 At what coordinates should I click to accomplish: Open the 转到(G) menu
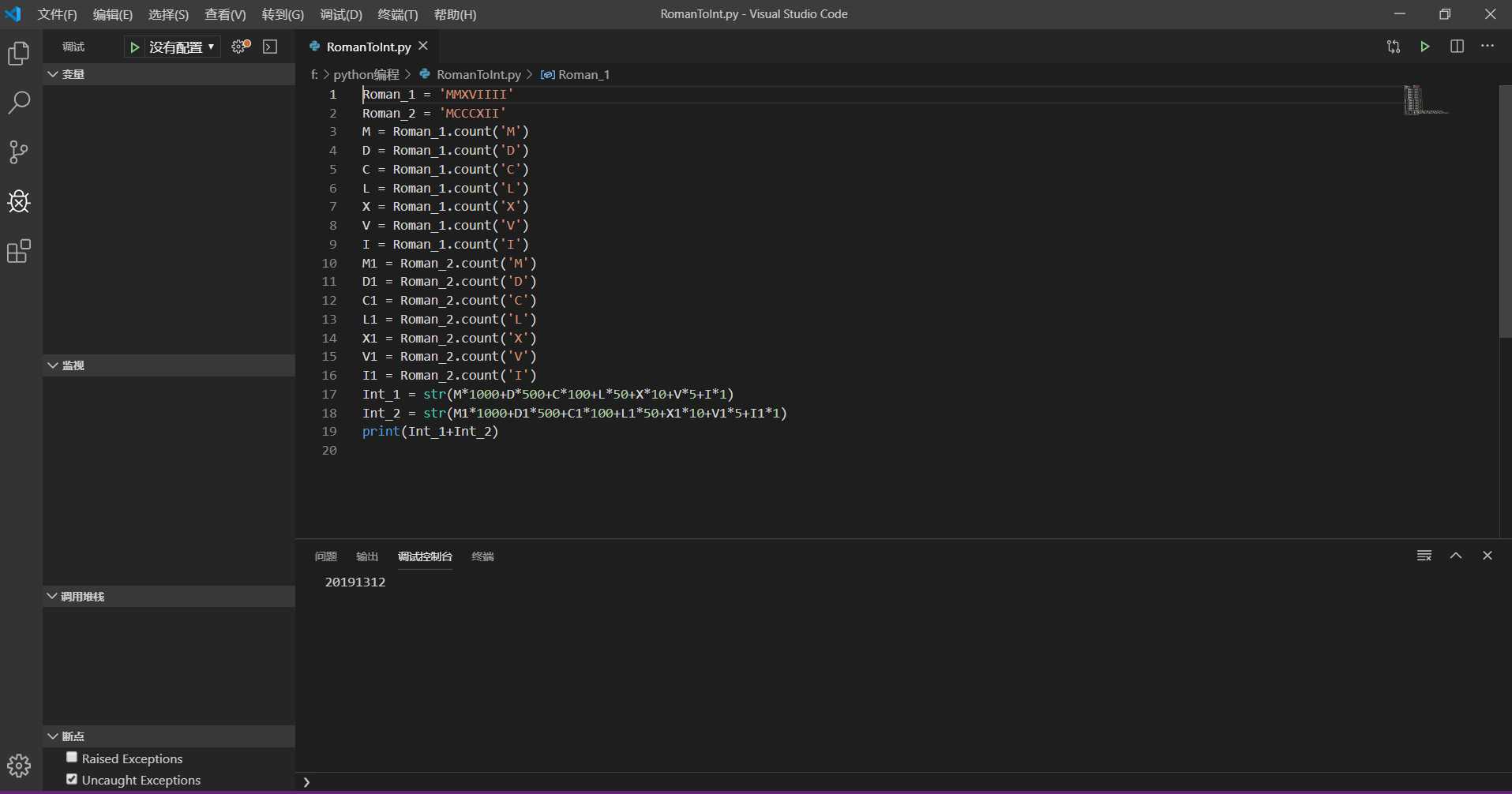pyautogui.click(x=283, y=14)
